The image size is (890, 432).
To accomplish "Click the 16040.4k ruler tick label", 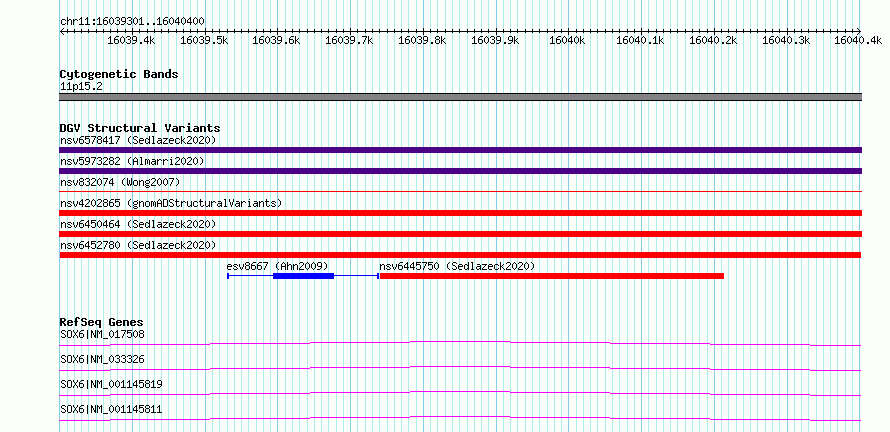I will click(x=858, y=40).
